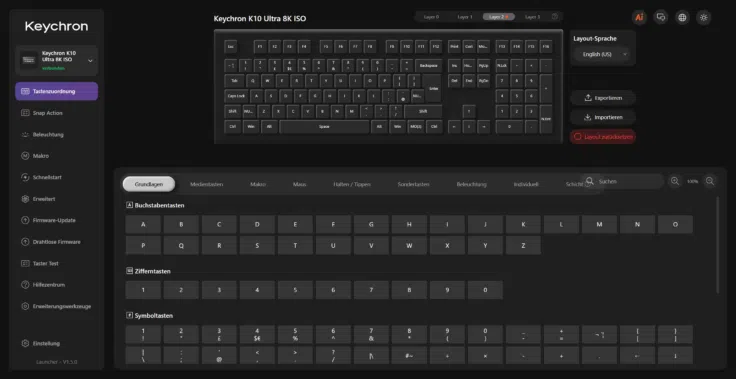This screenshot has width=736, height=379.
Task: Open Taster Test in the sidebar
Action: pos(57,263)
